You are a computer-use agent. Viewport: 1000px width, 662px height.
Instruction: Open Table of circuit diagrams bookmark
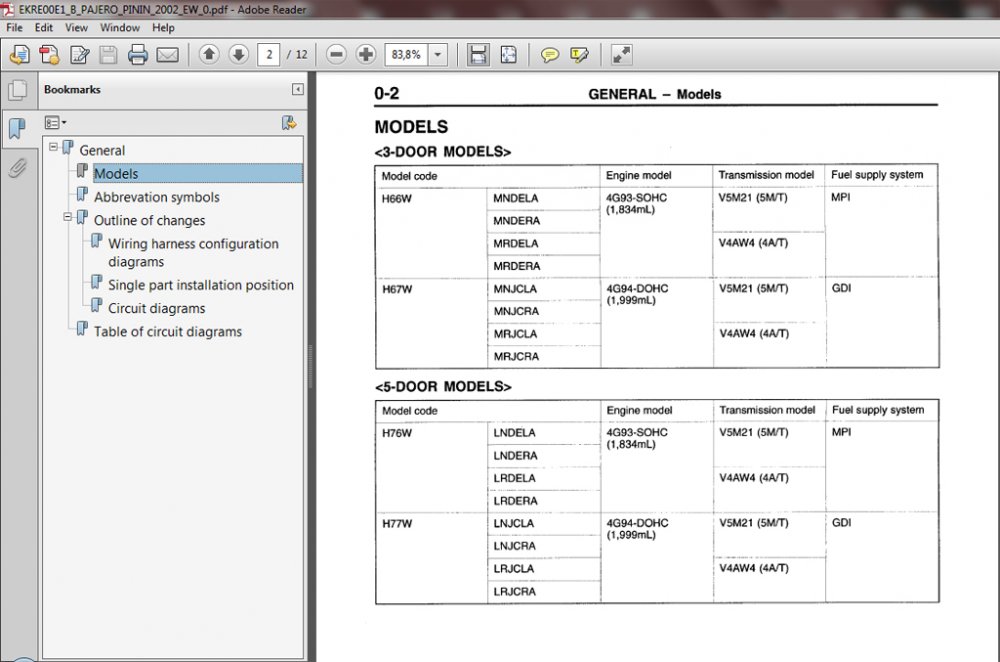click(x=168, y=332)
